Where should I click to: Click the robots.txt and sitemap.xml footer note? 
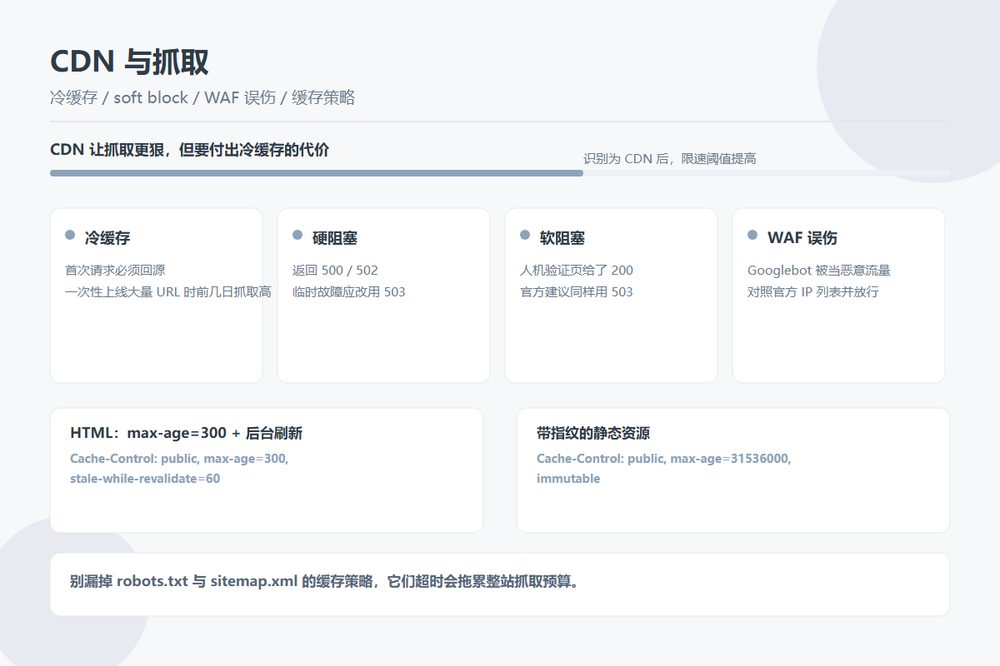(324, 581)
